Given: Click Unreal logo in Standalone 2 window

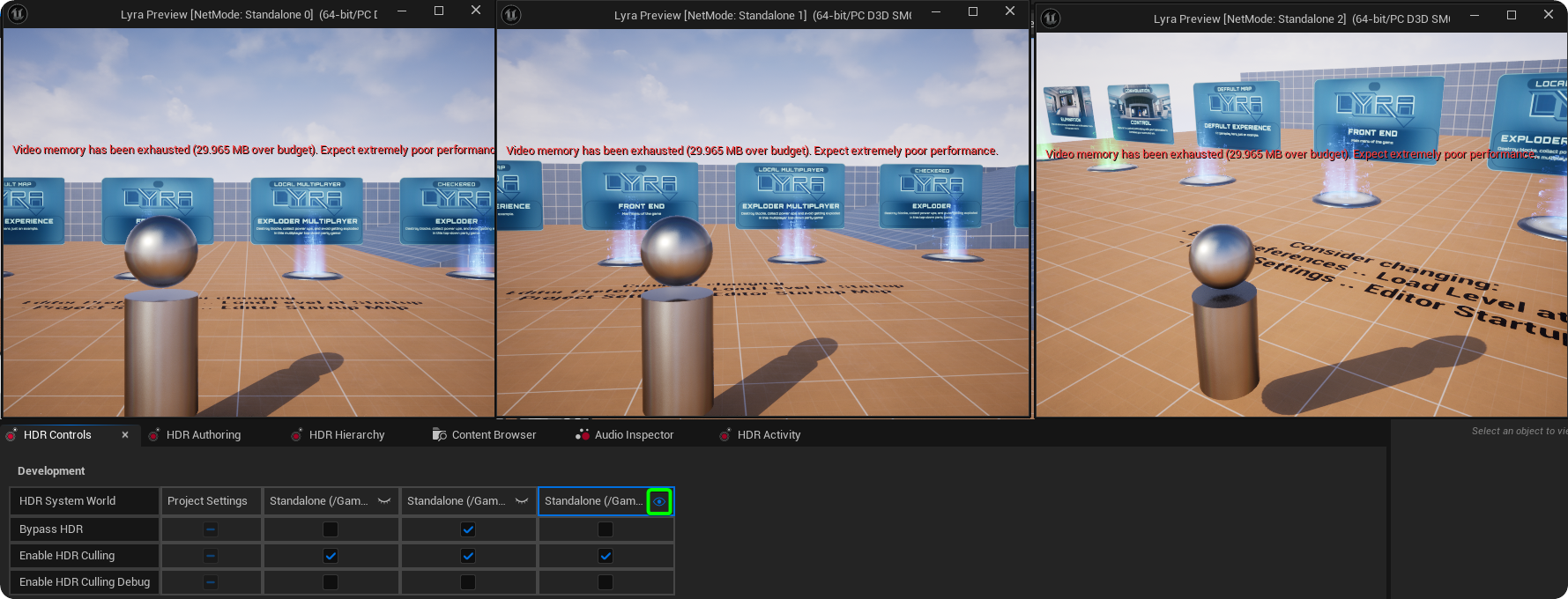Looking at the screenshot, I should (x=1051, y=18).
